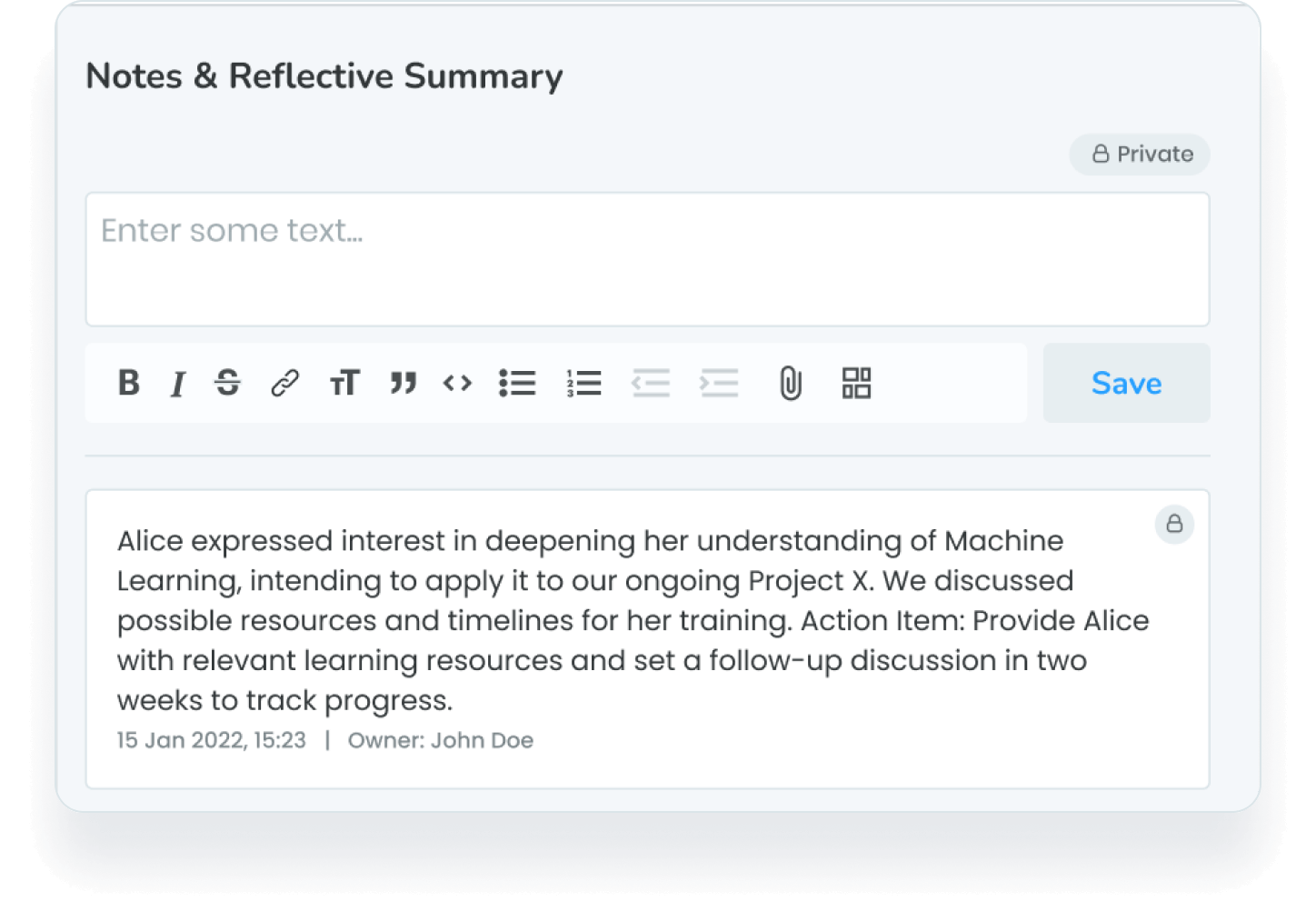Select the saved note about Alice

click(x=633, y=620)
